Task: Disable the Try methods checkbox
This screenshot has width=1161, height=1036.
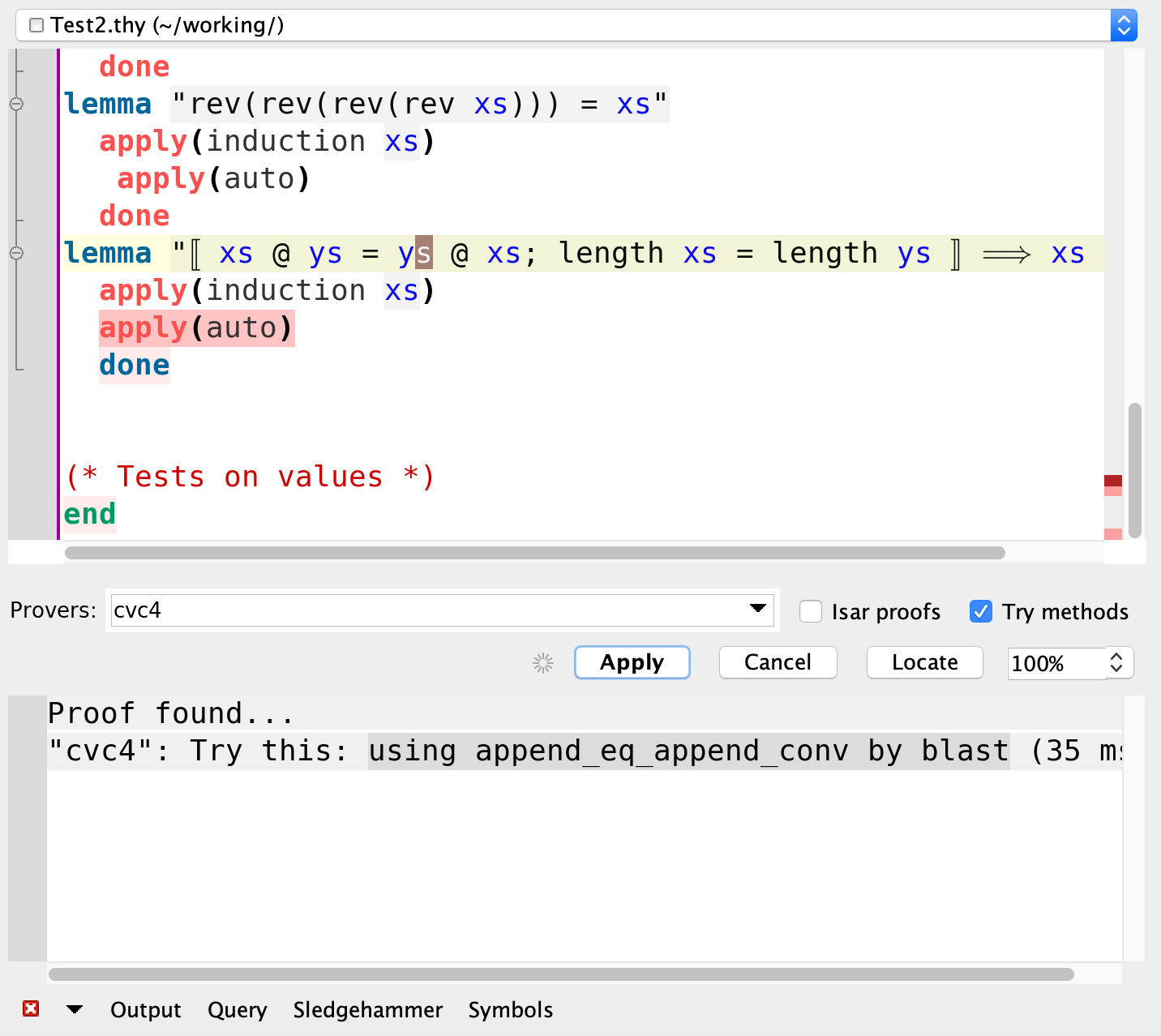Action: [x=981, y=611]
